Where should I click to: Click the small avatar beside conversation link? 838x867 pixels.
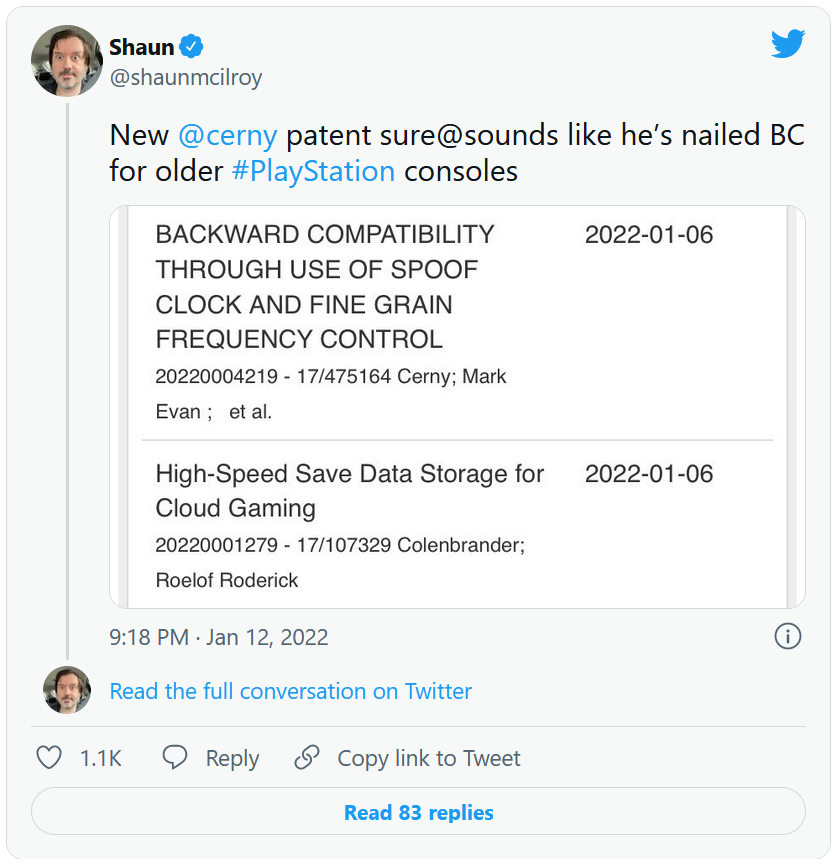(67, 691)
